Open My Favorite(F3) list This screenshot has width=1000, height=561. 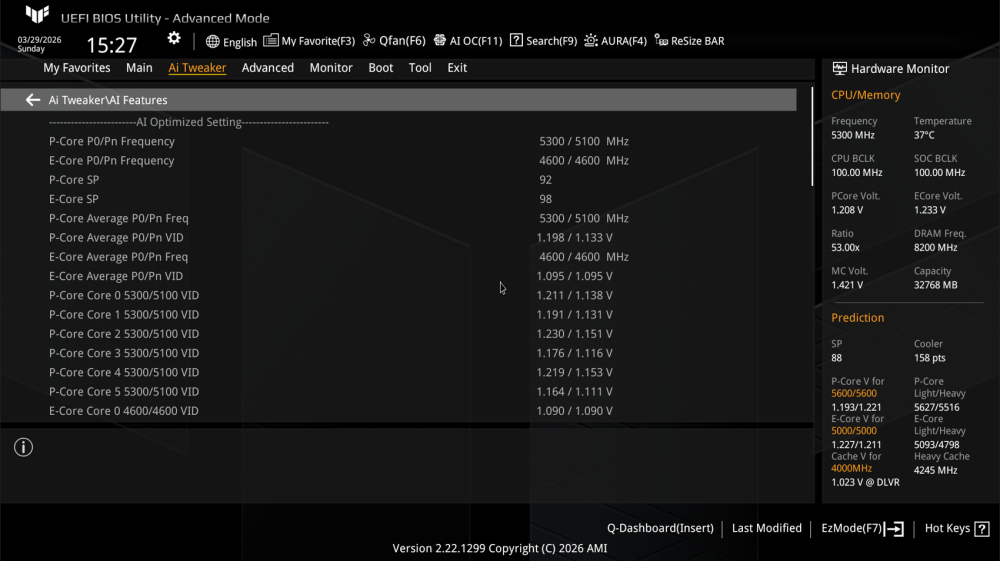(x=309, y=41)
